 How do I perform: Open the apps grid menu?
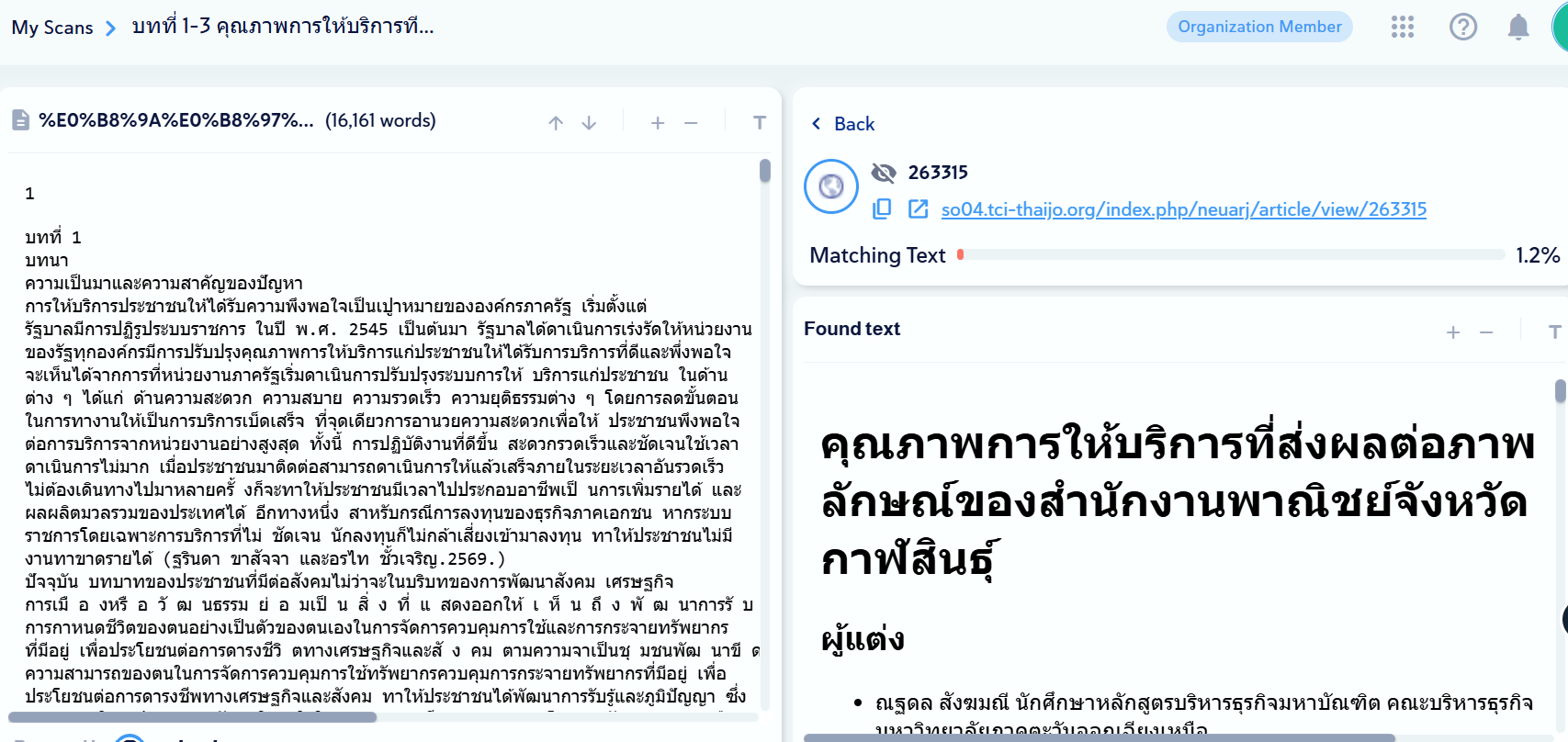click(1403, 27)
